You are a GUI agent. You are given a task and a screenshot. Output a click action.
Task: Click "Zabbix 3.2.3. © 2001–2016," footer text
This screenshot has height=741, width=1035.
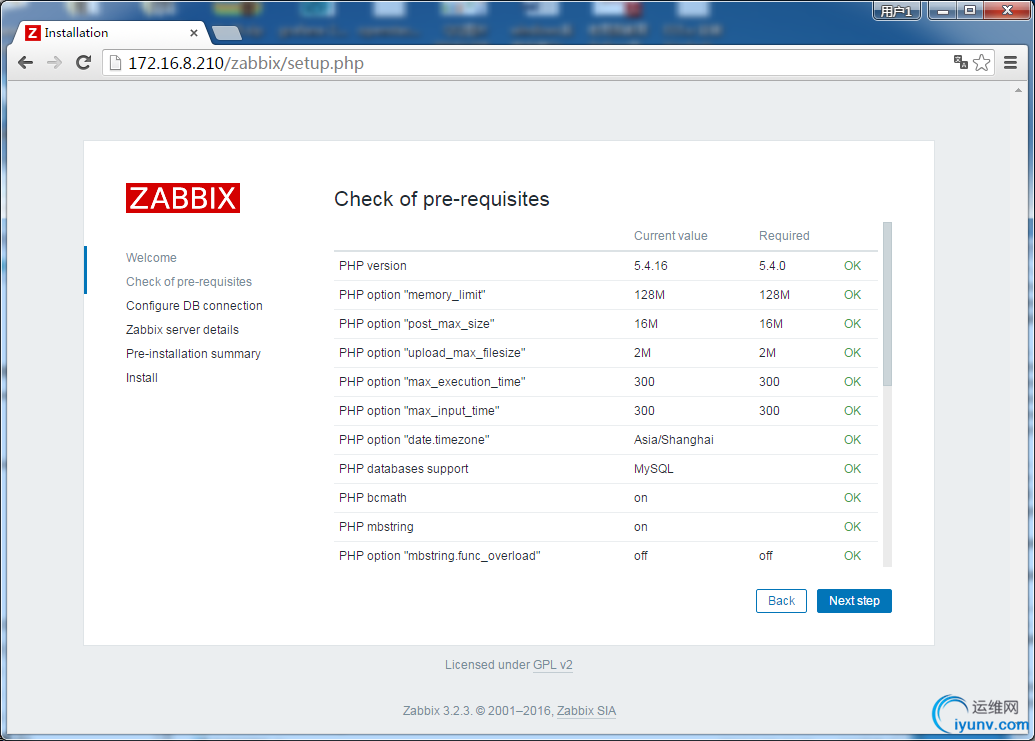[478, 711]
